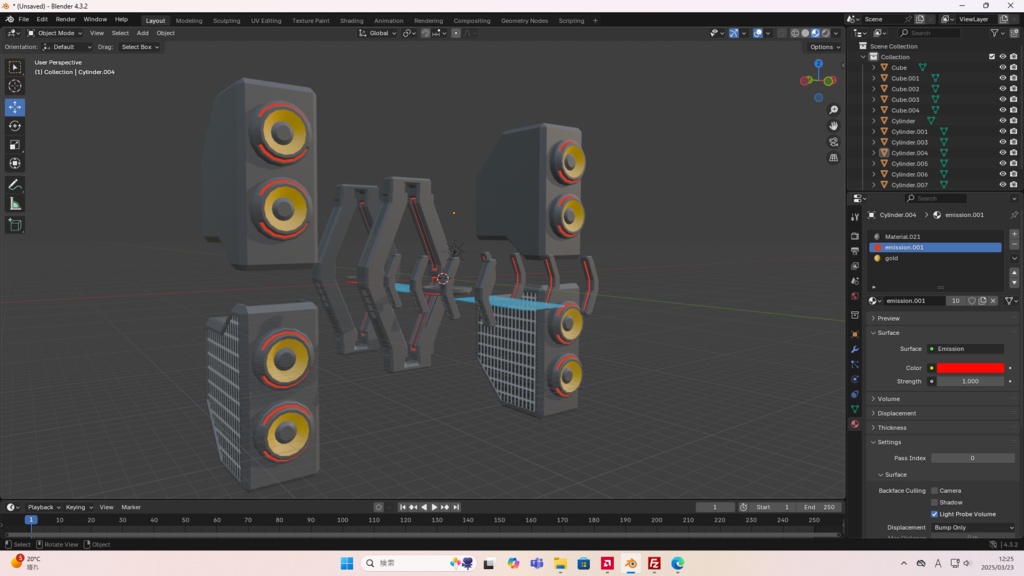Activate the Rotate tool
The width and height of the screenshot is (1024, 576).
click(x=15, y=126)
